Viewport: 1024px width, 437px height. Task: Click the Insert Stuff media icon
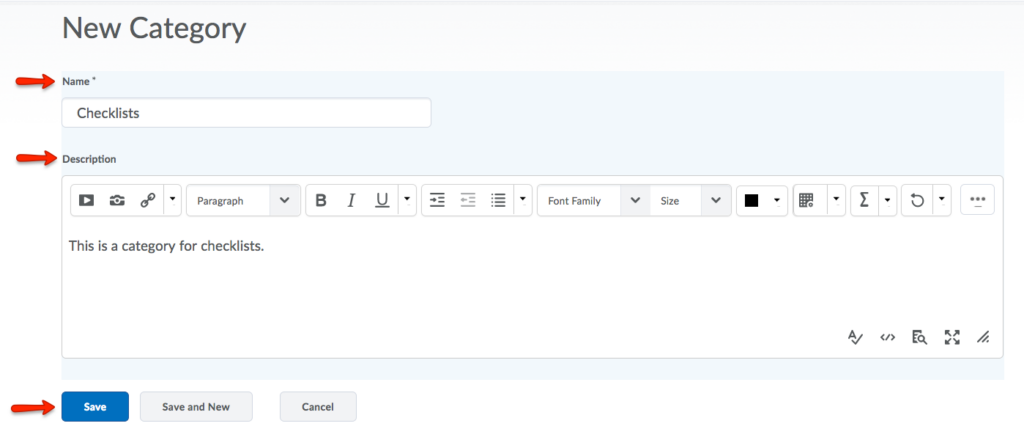[87, 201]
